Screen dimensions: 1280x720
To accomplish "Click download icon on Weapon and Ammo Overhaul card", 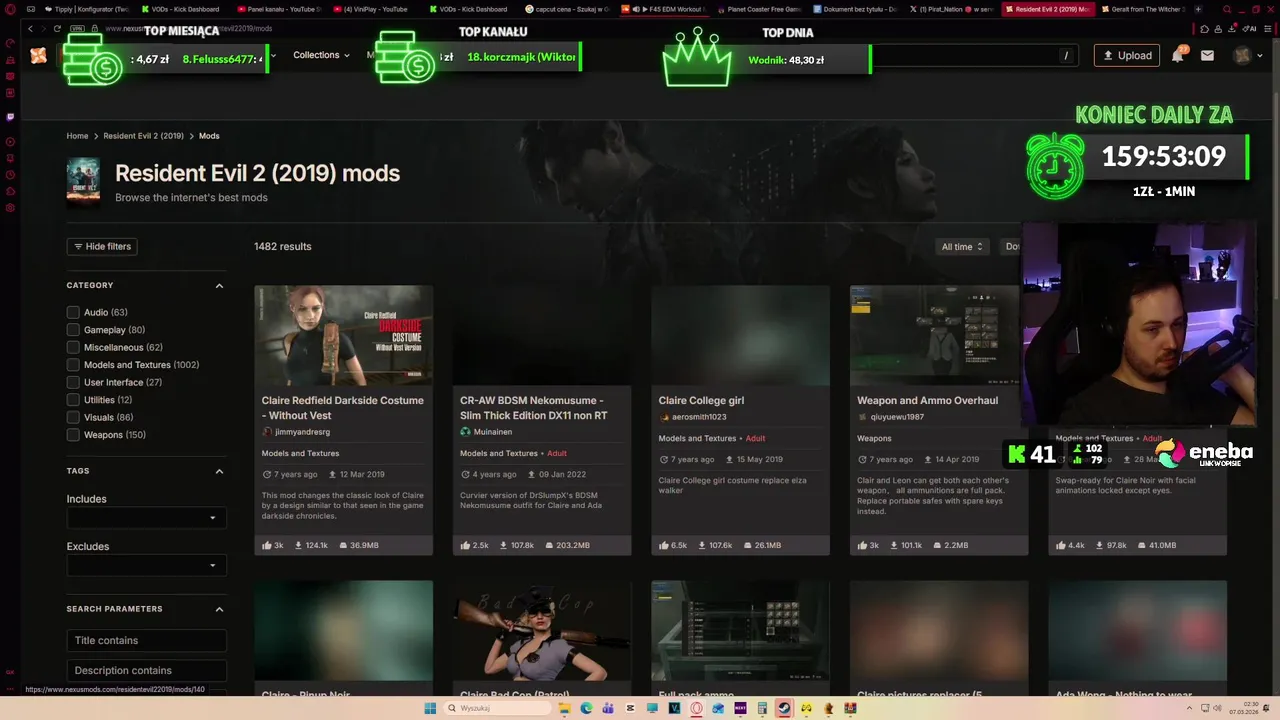I will point(893,546).
